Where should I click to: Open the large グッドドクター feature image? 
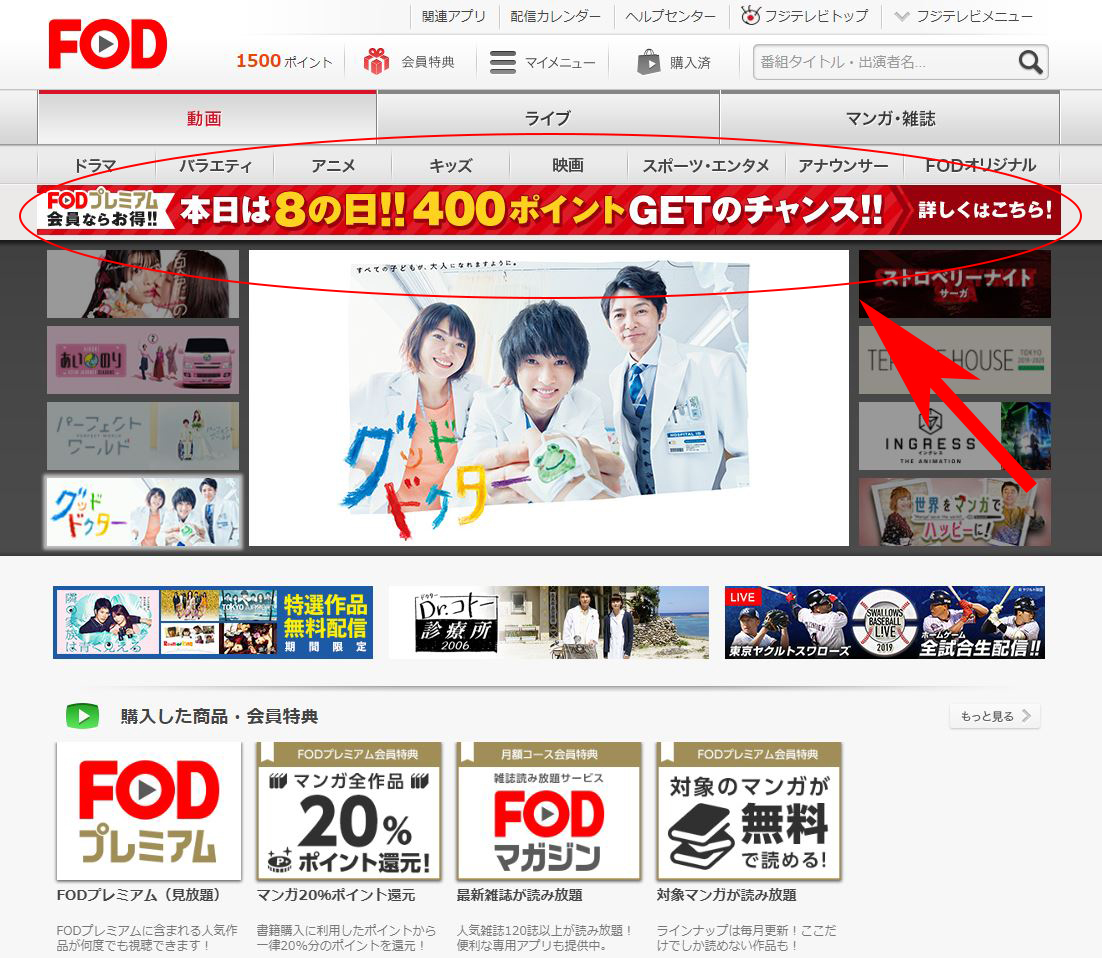(x=549, y=398)
